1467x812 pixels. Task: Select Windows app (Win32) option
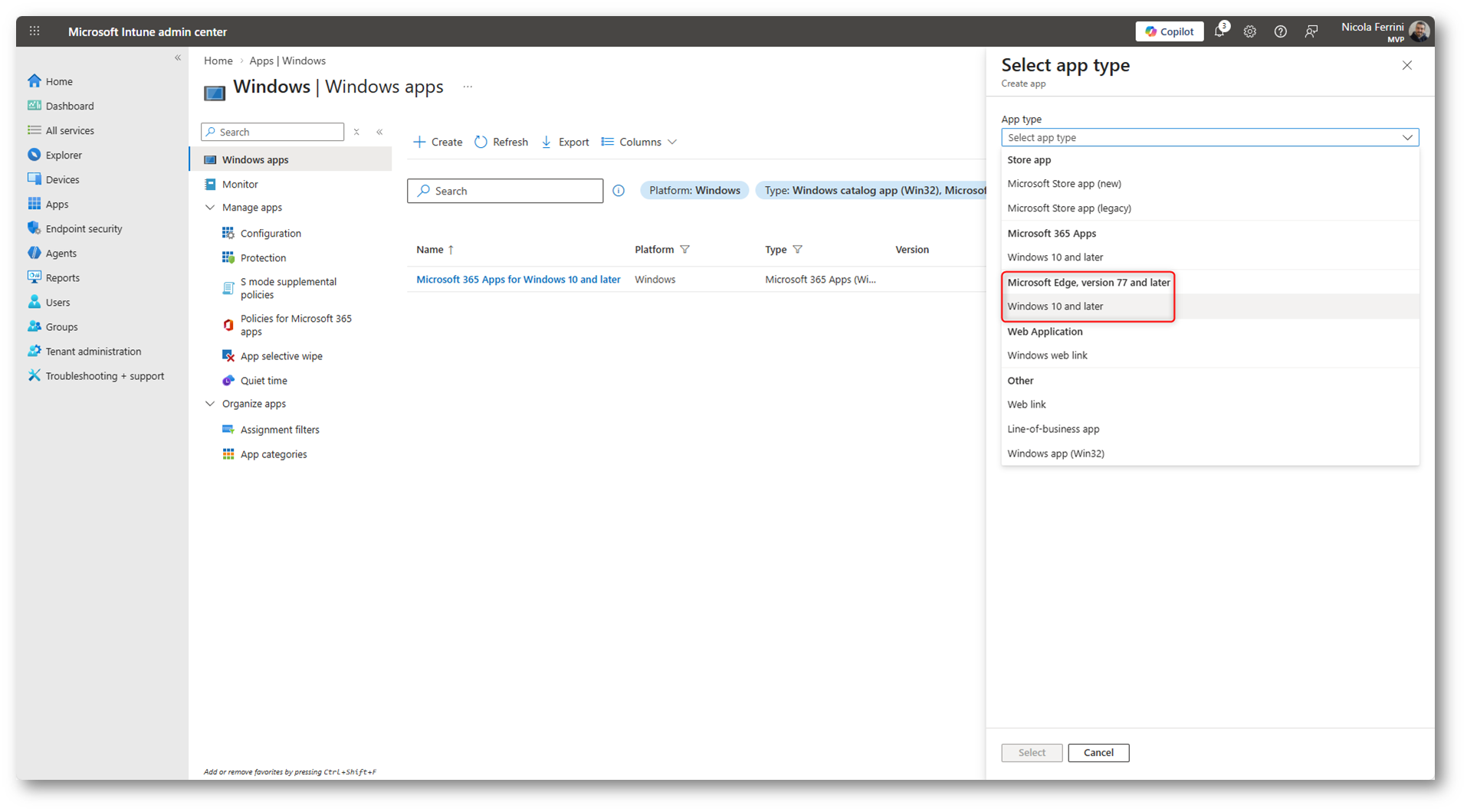1055,453
